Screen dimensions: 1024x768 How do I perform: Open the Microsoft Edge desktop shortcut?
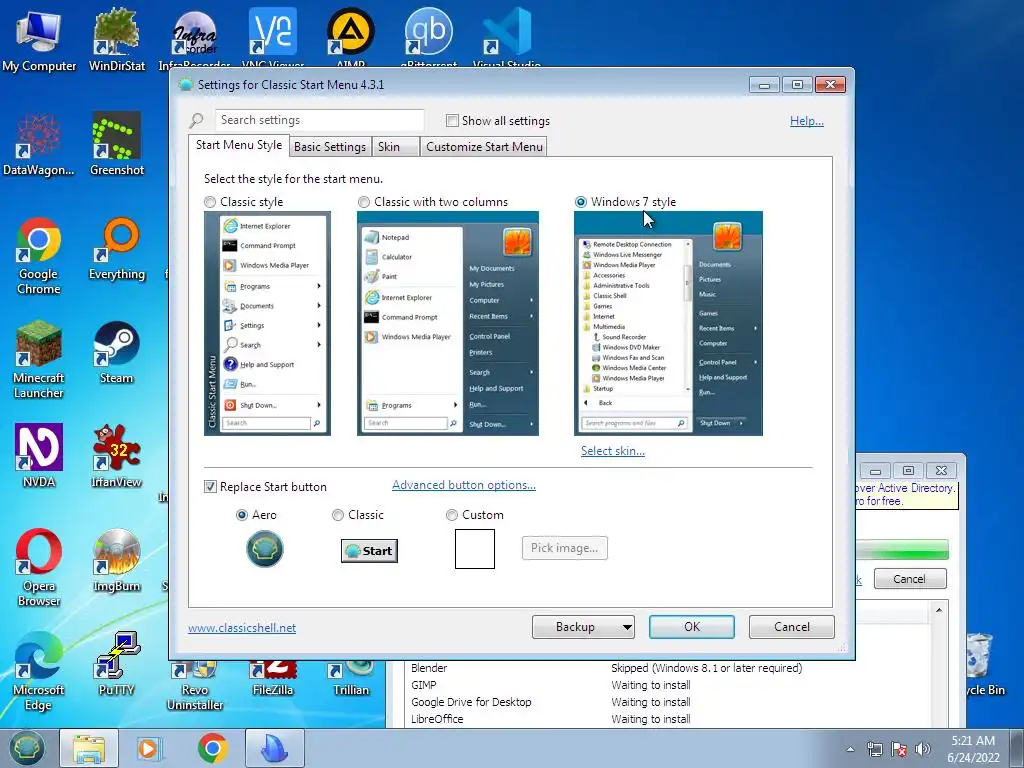point(39,671)
